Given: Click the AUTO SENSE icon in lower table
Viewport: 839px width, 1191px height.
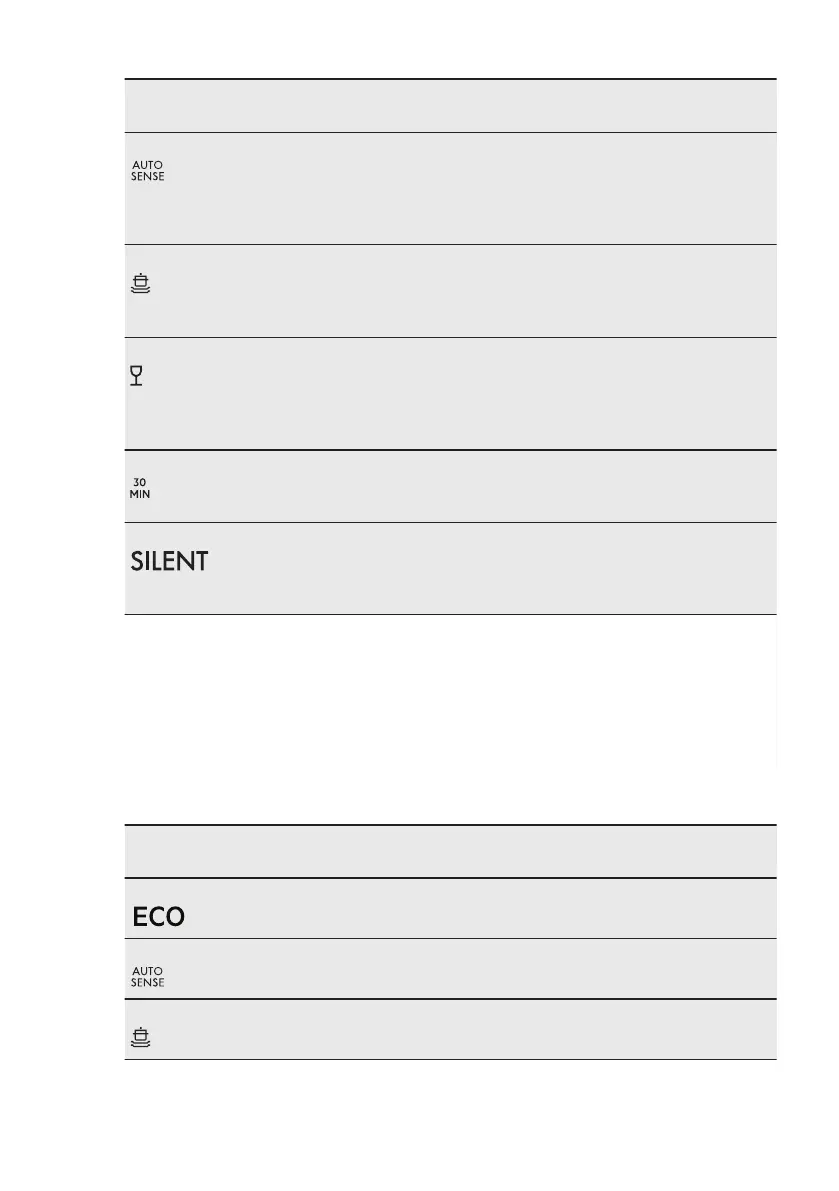Looking at the screenshot, I should tap(147, 976).
